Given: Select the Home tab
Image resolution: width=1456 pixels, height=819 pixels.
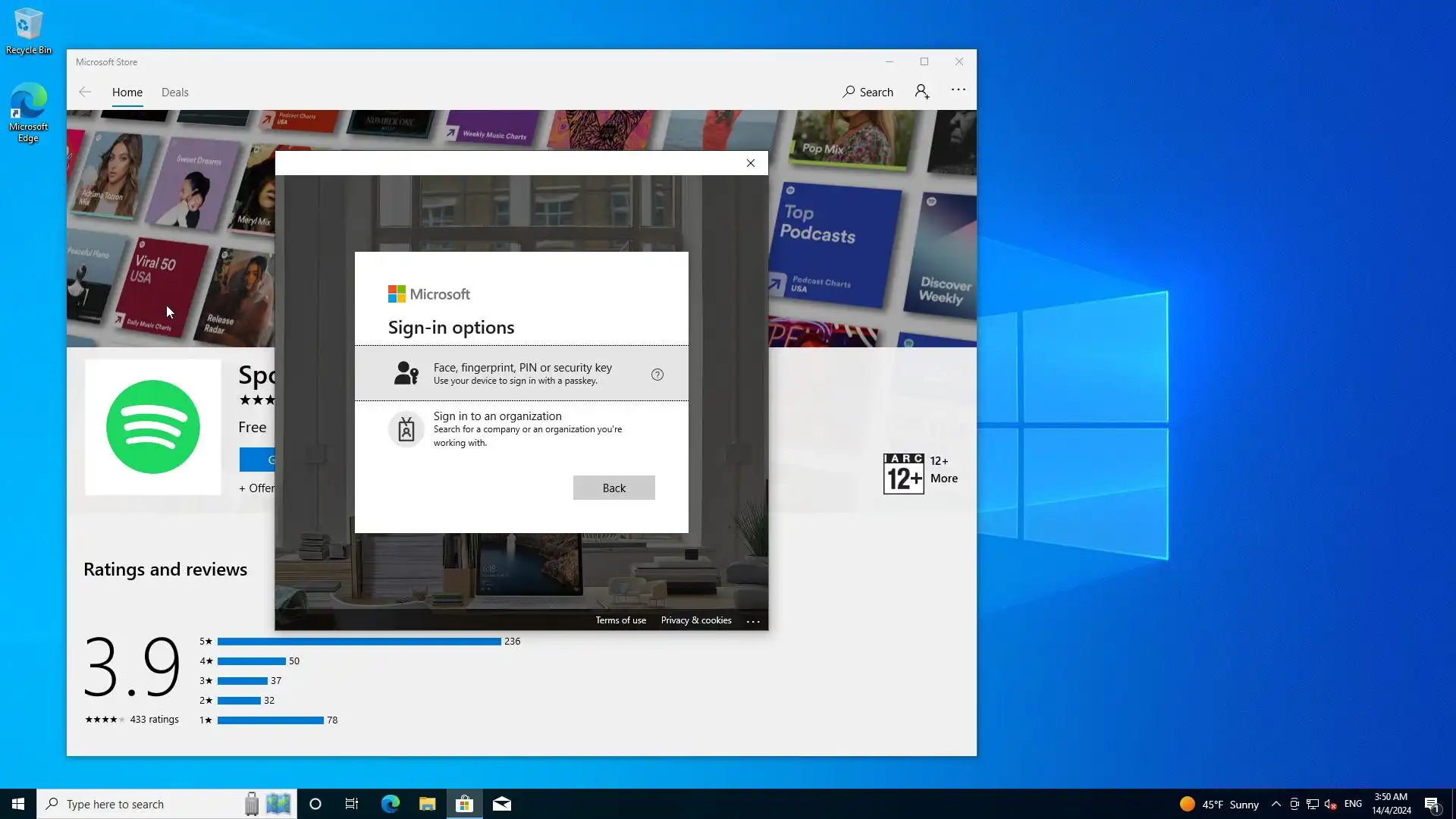Looking at the screenshot, I should [127, 93].
